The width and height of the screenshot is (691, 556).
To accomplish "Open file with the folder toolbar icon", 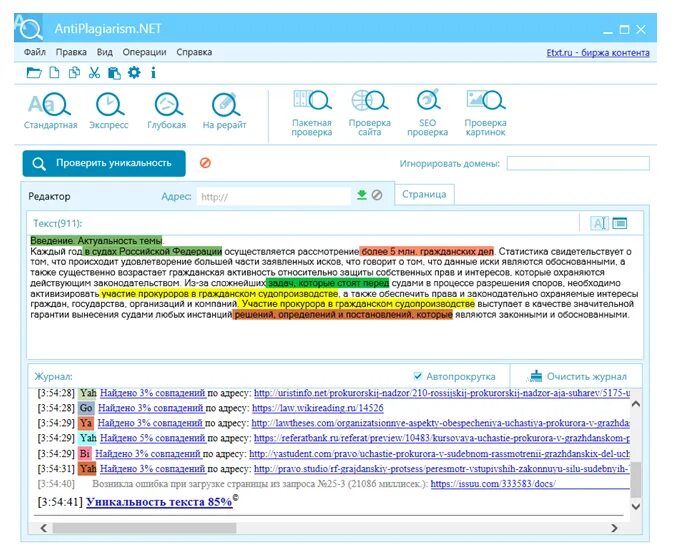I will [x=33, y=73].
